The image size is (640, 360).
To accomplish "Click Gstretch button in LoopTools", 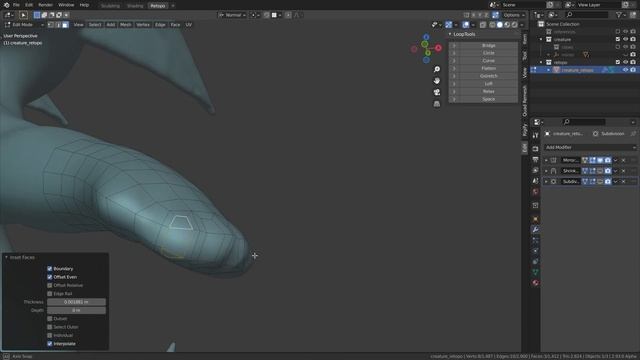I will (x=488, y=76).
